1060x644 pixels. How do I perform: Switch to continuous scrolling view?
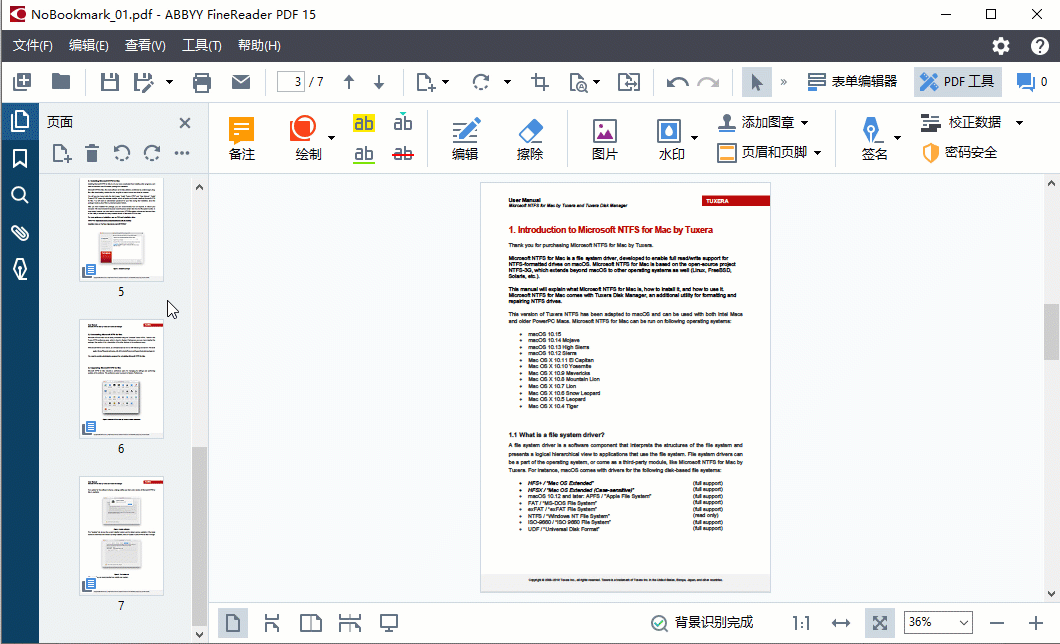tap(272, 622)
